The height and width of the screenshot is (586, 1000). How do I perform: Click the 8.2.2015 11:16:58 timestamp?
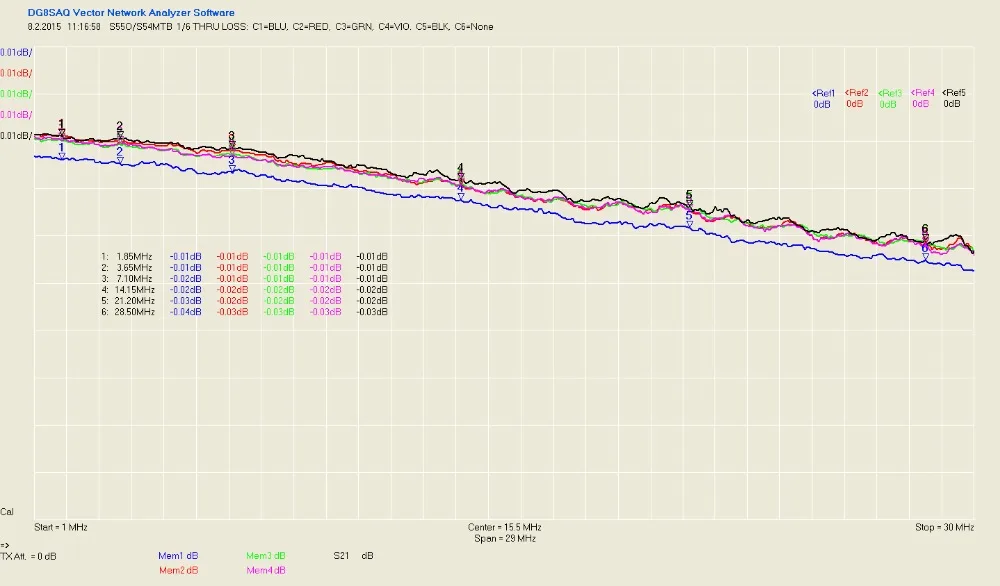point(64,27)
